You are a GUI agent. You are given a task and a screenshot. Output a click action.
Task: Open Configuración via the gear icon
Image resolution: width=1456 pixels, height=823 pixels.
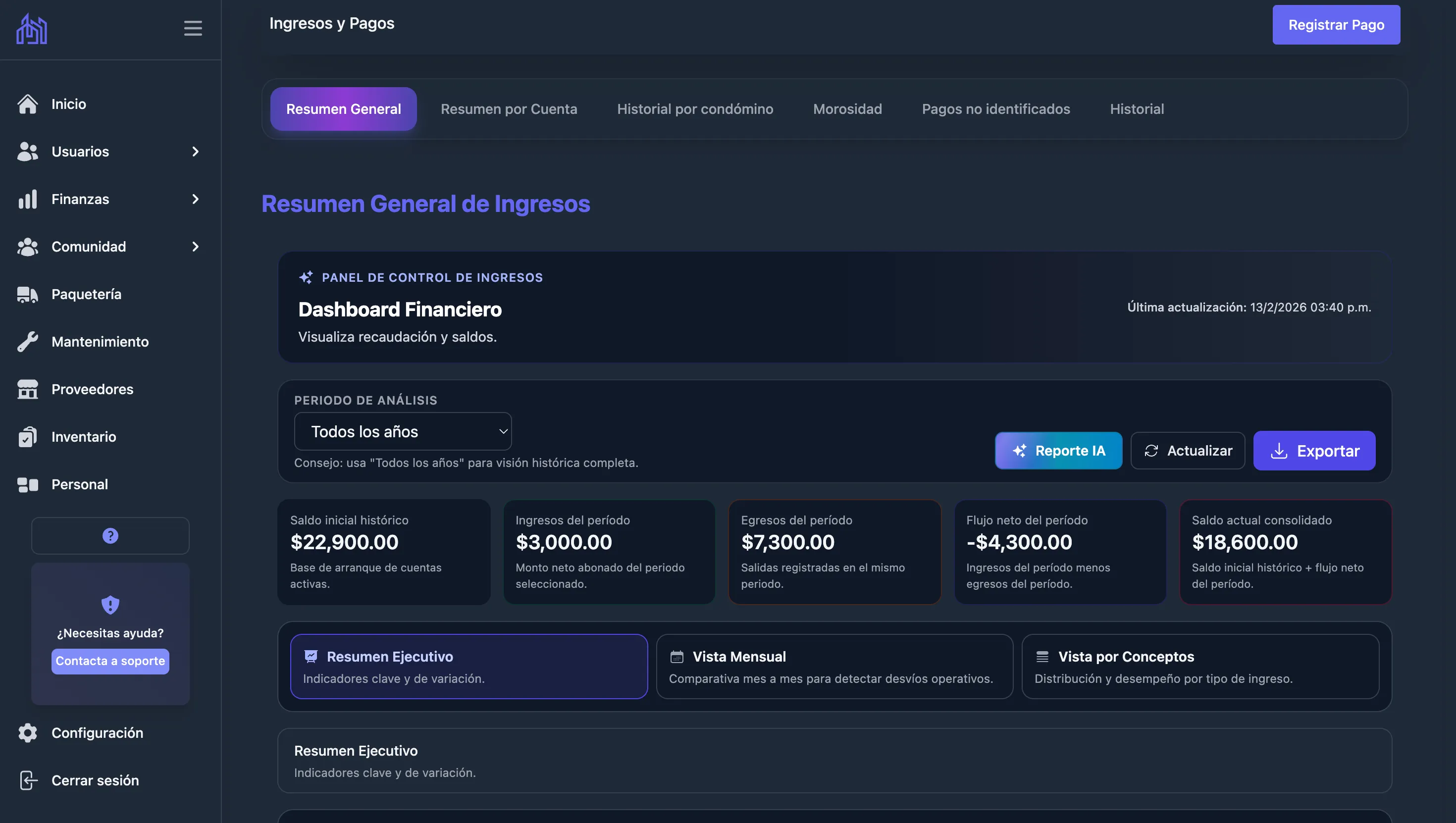click(27, 732)
